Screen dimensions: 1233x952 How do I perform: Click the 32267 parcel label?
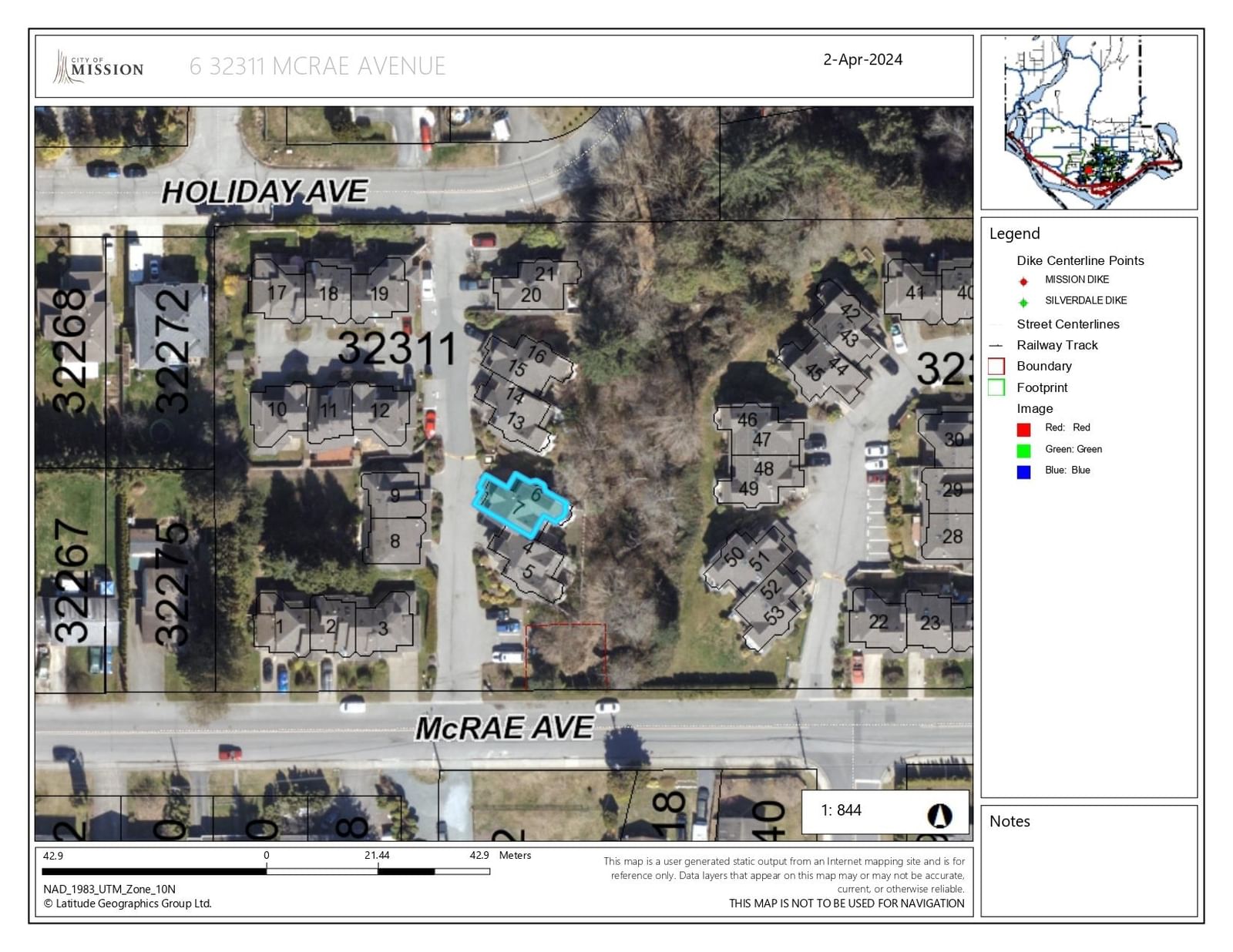[x=72, y=582]
